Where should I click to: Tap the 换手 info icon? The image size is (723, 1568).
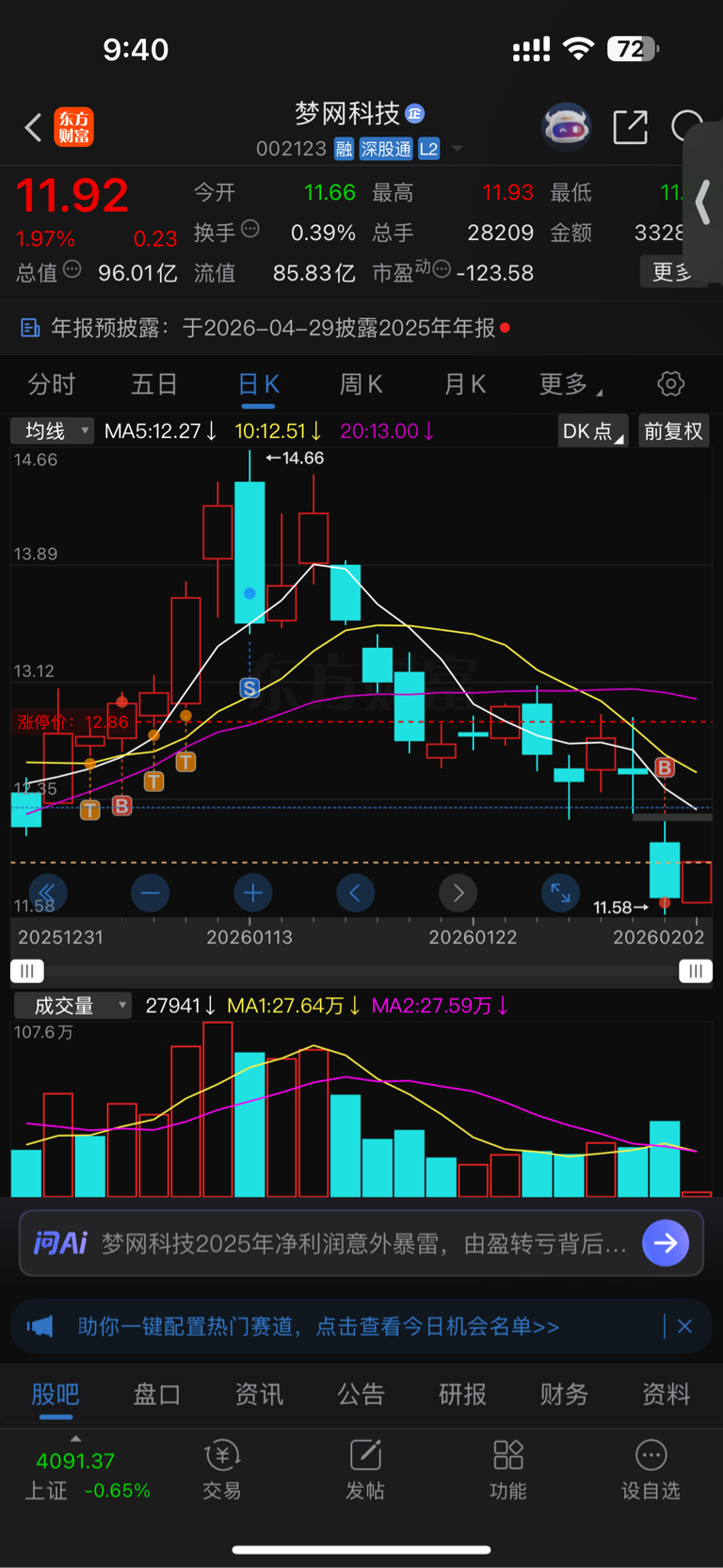point(250,229)
